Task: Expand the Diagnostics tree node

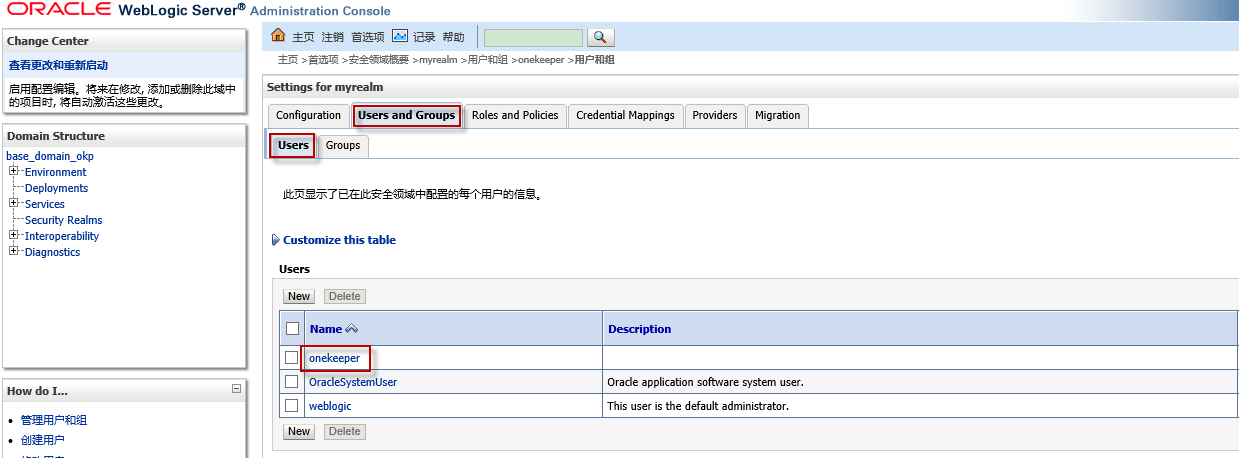Action: point(14,251)
